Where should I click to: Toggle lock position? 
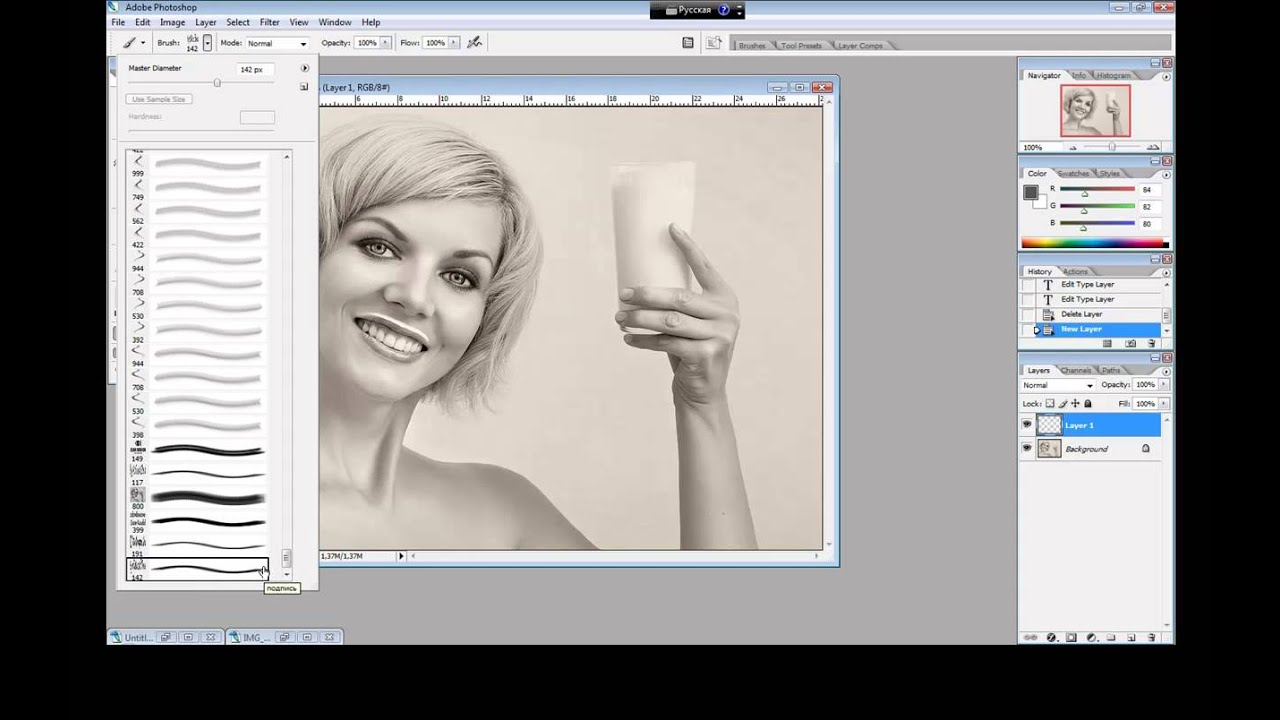click(1075, 404)
